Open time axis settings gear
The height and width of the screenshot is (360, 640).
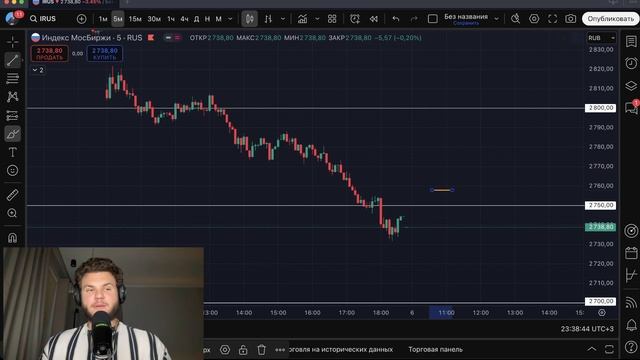[602, 313]
